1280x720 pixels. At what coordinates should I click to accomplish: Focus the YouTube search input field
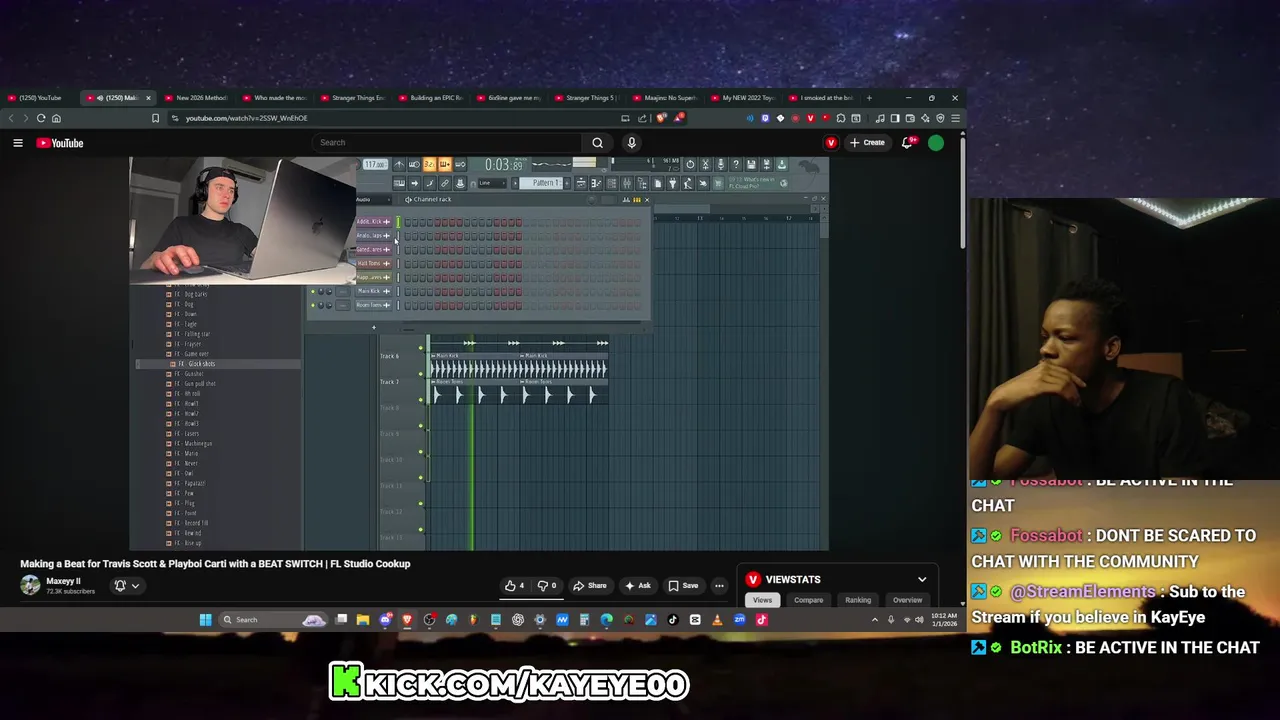[447, 143]
